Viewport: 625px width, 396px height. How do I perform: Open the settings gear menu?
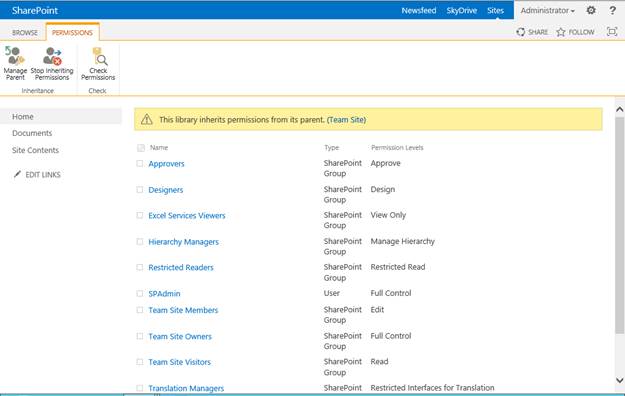click(591, 10)
